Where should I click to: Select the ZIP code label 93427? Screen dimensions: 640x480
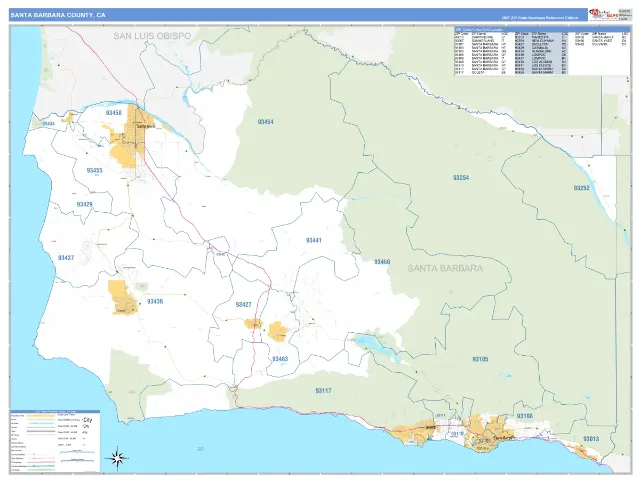pyautogui.click(x=243, y=304)
